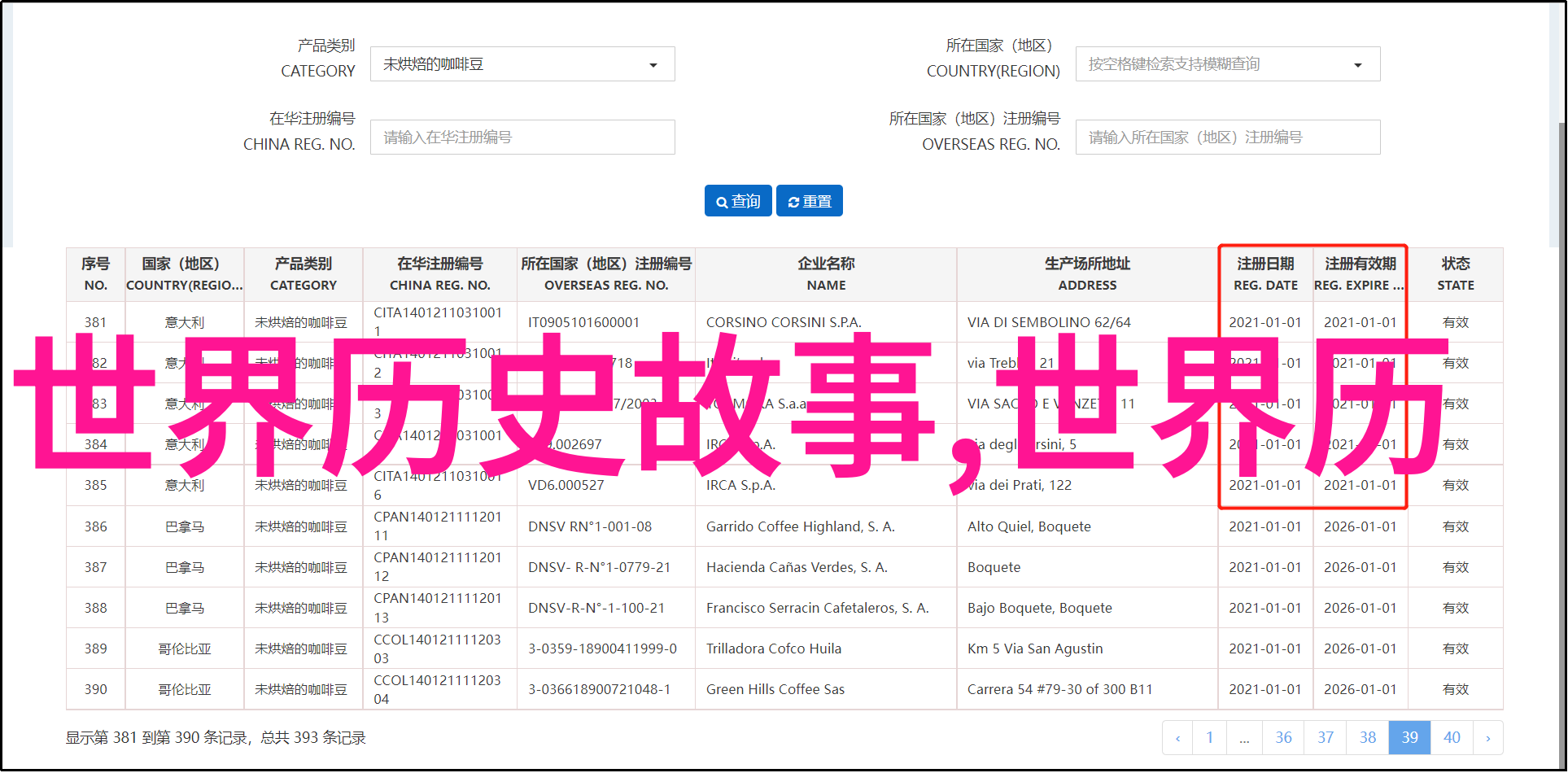This screenshot has height=773, width=1568.
Task: Open page 36 in pagination
Action: point(1283,738)
